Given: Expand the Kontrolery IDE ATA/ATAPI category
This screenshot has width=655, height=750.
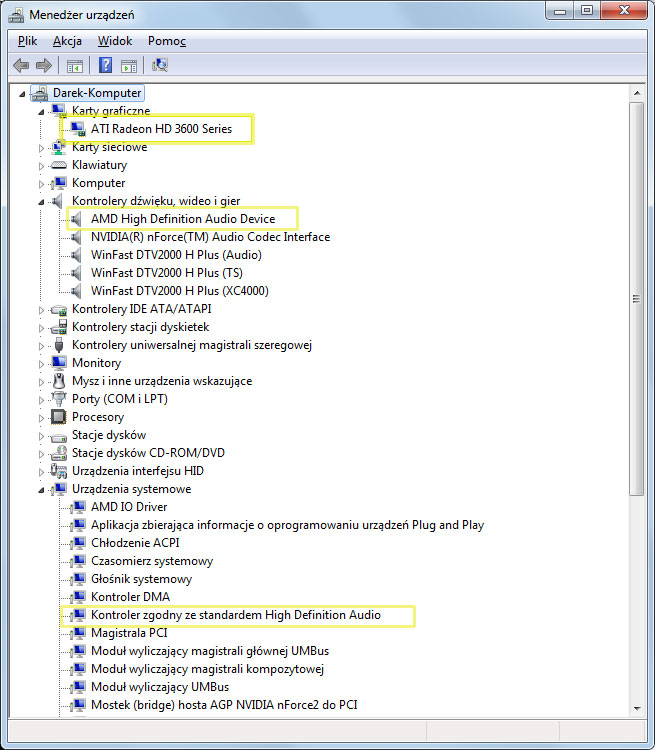Looking at the screenshot, I should coord(41,310).
